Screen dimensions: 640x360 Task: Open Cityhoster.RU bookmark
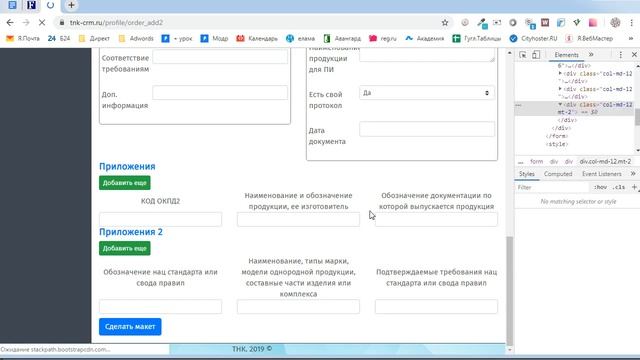pyautogui.click(x=533, y=38)
